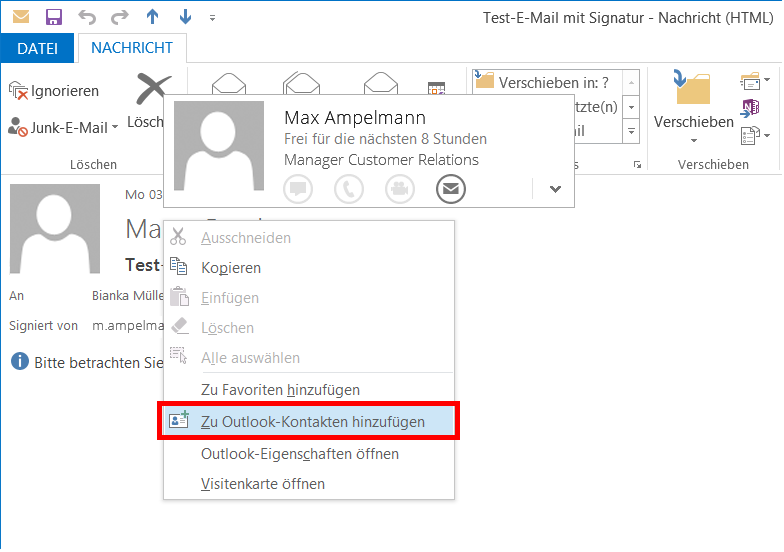Switch to the NACHRICHT ribbon tab
The width and height of the screenshot is (784, 552).
pos(132,48)
